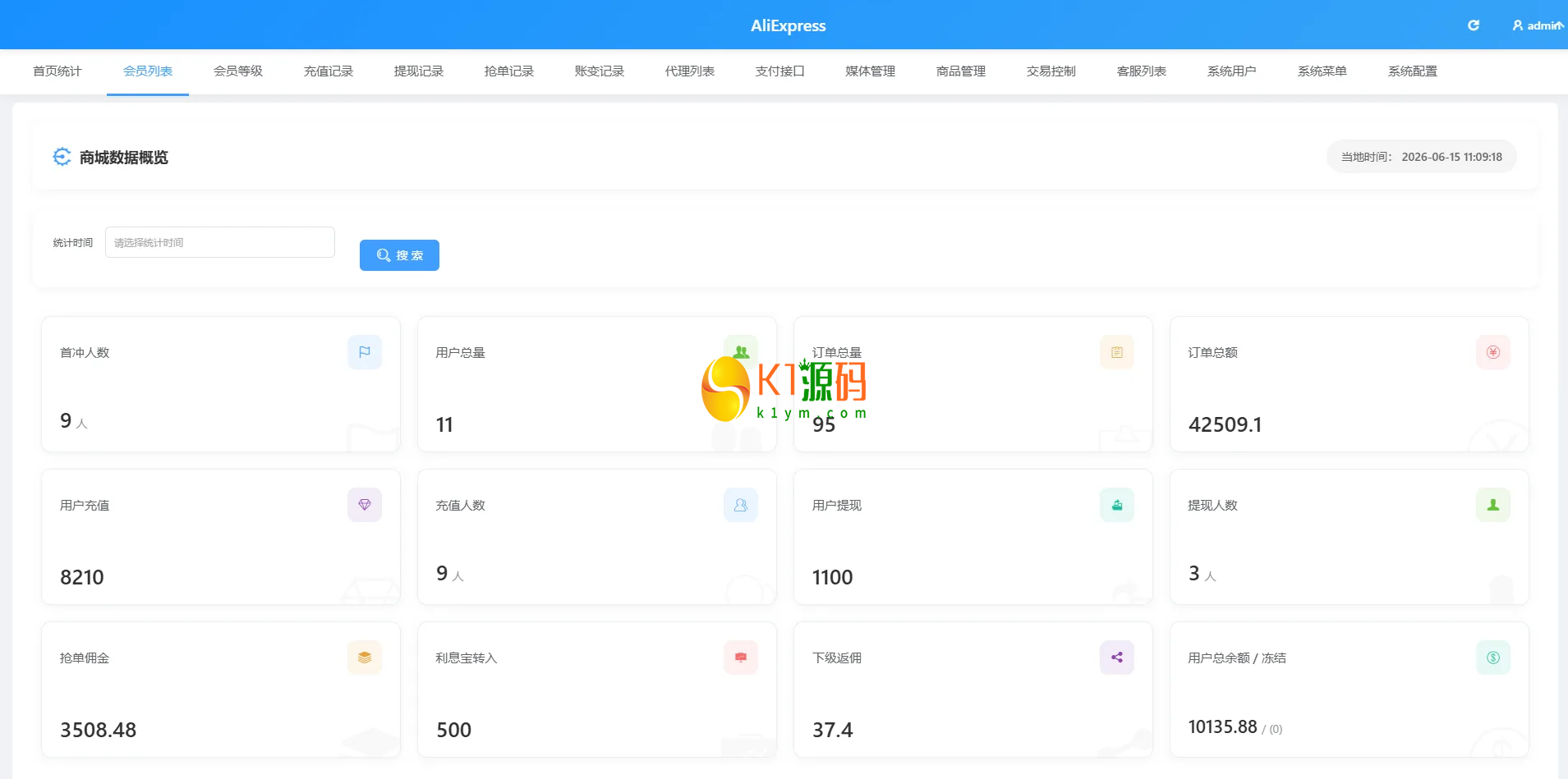This screenshot has height=779, width=1568.
Task: Click the yen icon on 订单总额 card
Action: [x=1493, y=352]
